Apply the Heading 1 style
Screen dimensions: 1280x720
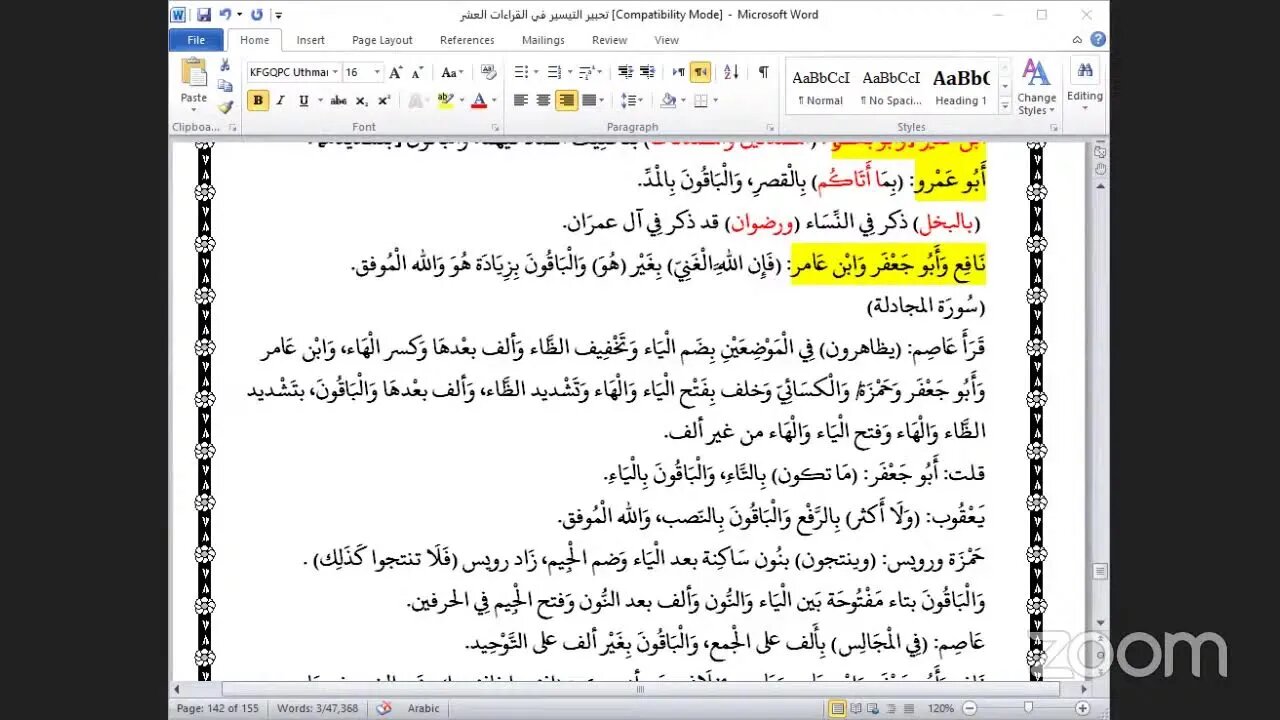(x=961, y=87)
